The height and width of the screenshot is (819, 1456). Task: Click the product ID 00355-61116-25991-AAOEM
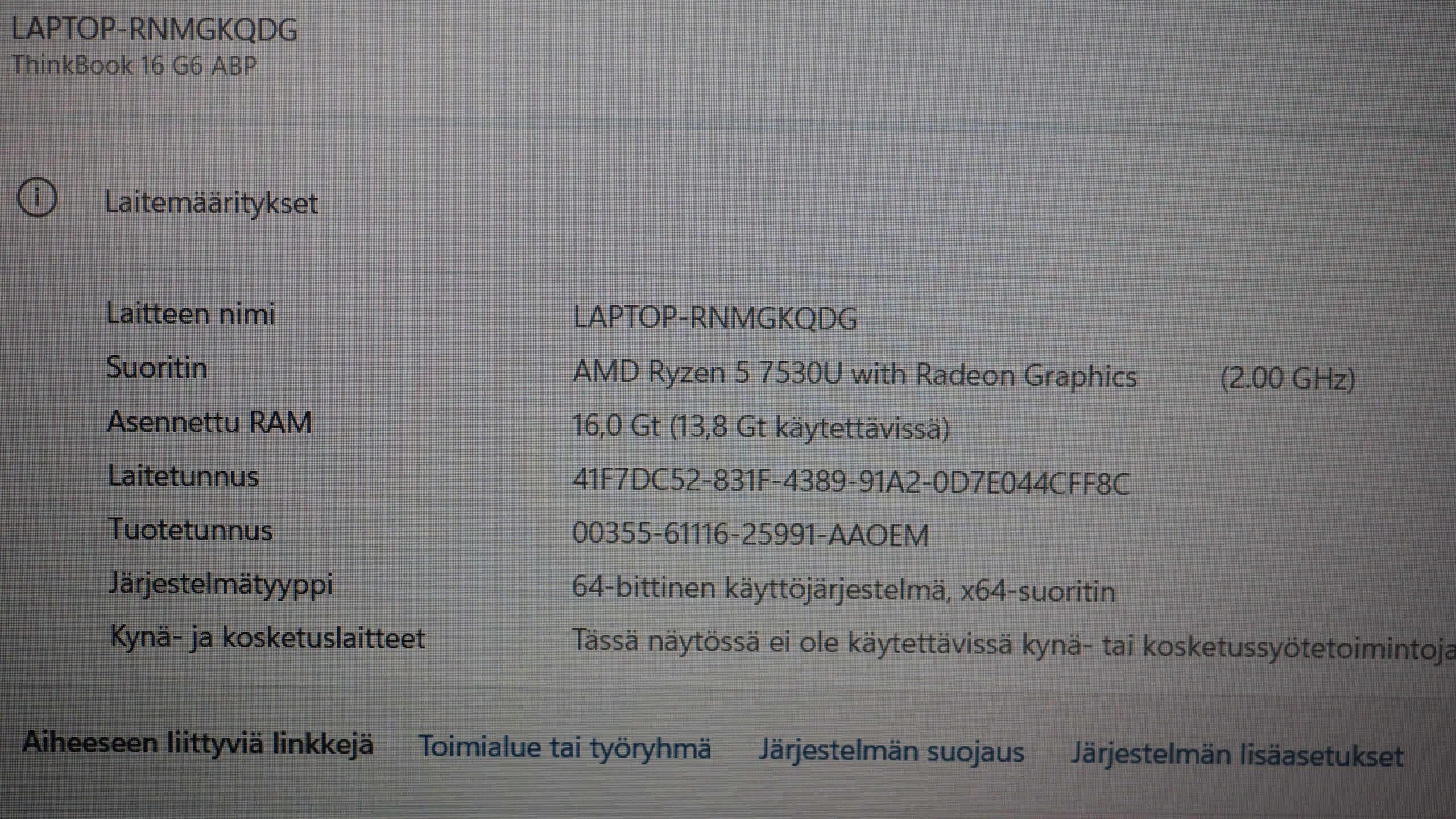click(x=750, y=535)
